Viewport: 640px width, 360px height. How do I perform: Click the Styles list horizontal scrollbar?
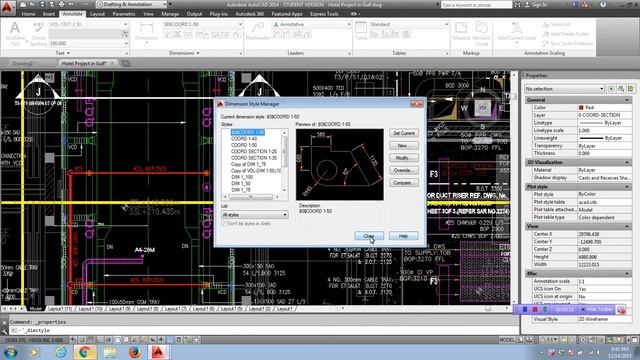point(251,197)
